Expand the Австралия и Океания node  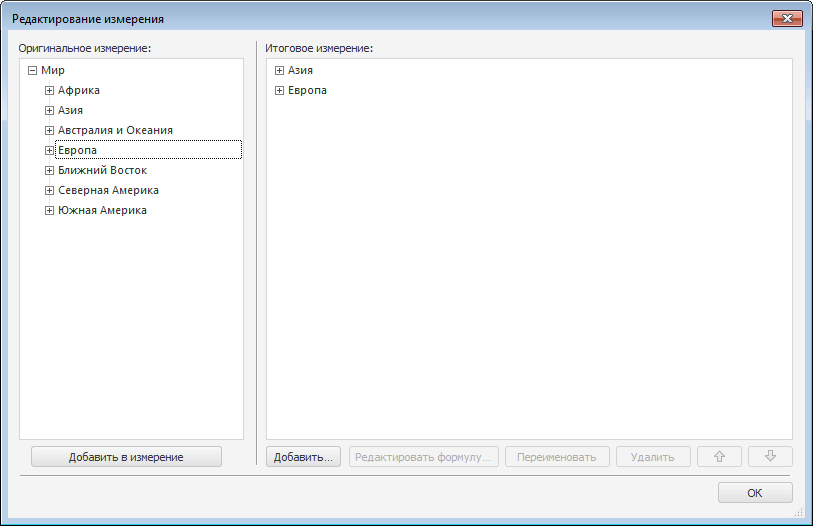(x=49, y=130)
